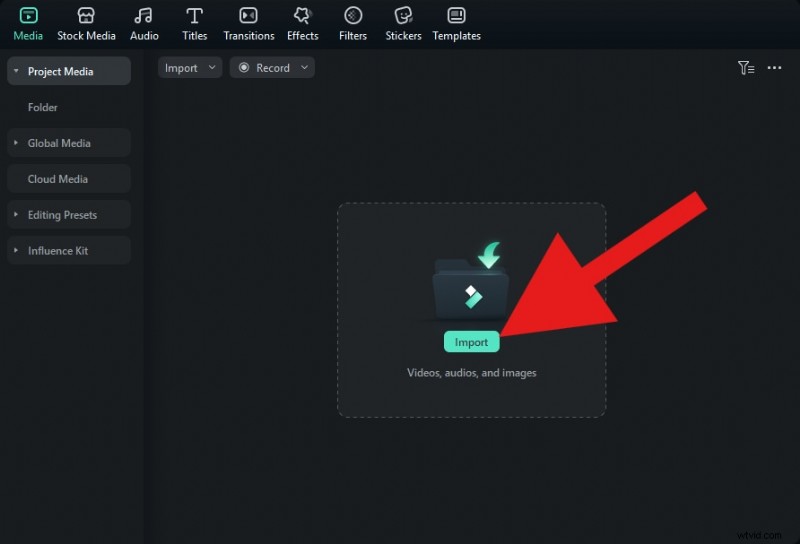This screenshot has height=544, width=800.
Task: Open the Stickers icon
Action: coord(403,16)
